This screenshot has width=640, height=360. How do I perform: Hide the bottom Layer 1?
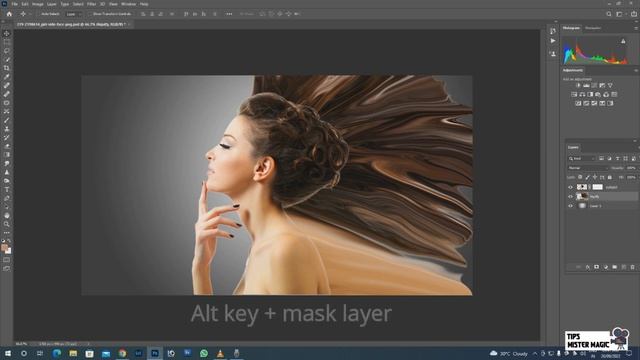coord(571,206)
